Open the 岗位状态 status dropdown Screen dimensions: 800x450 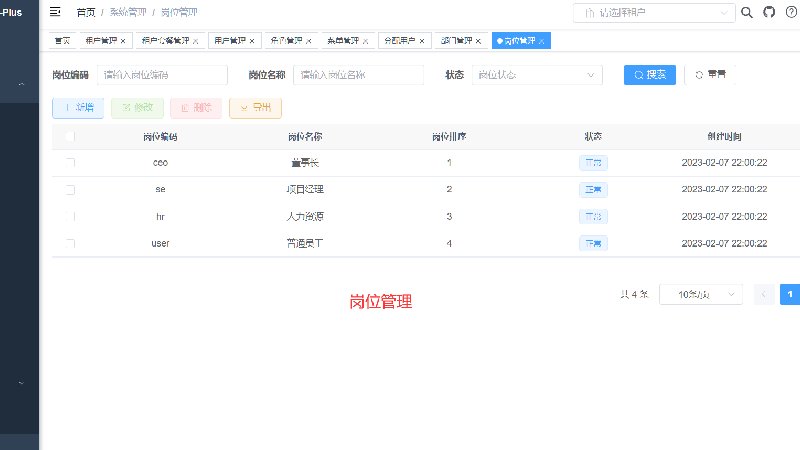pos(537,75)
